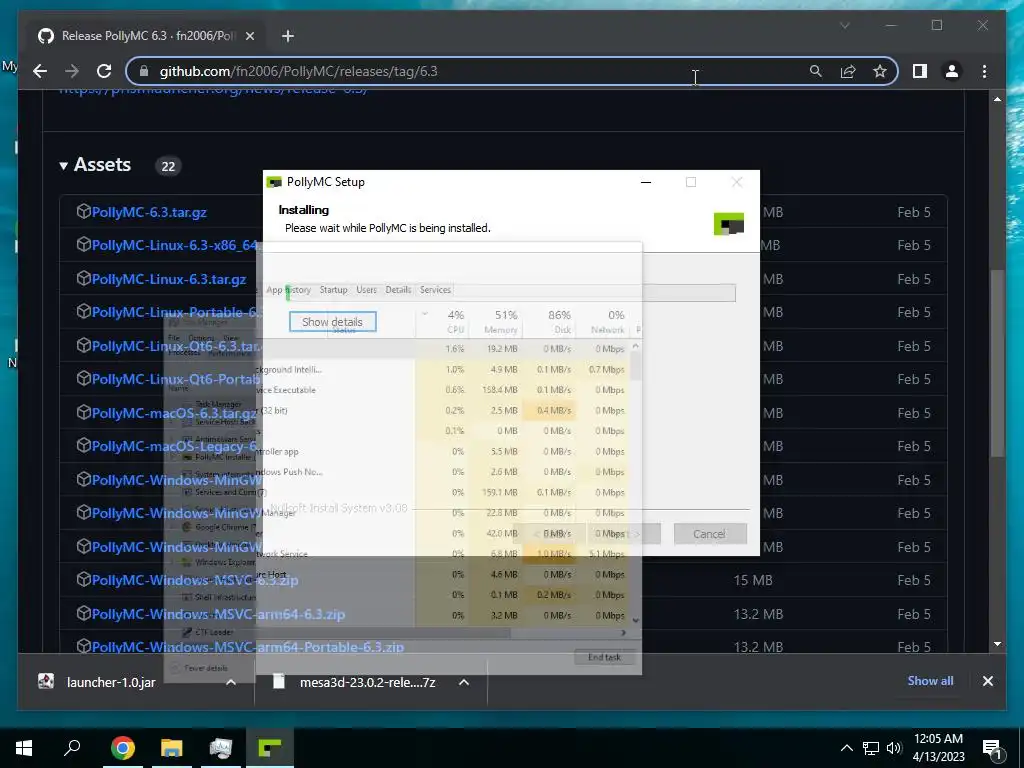Open the PollyMC-Linux-6.3.tar.gz link

(168, 280)
